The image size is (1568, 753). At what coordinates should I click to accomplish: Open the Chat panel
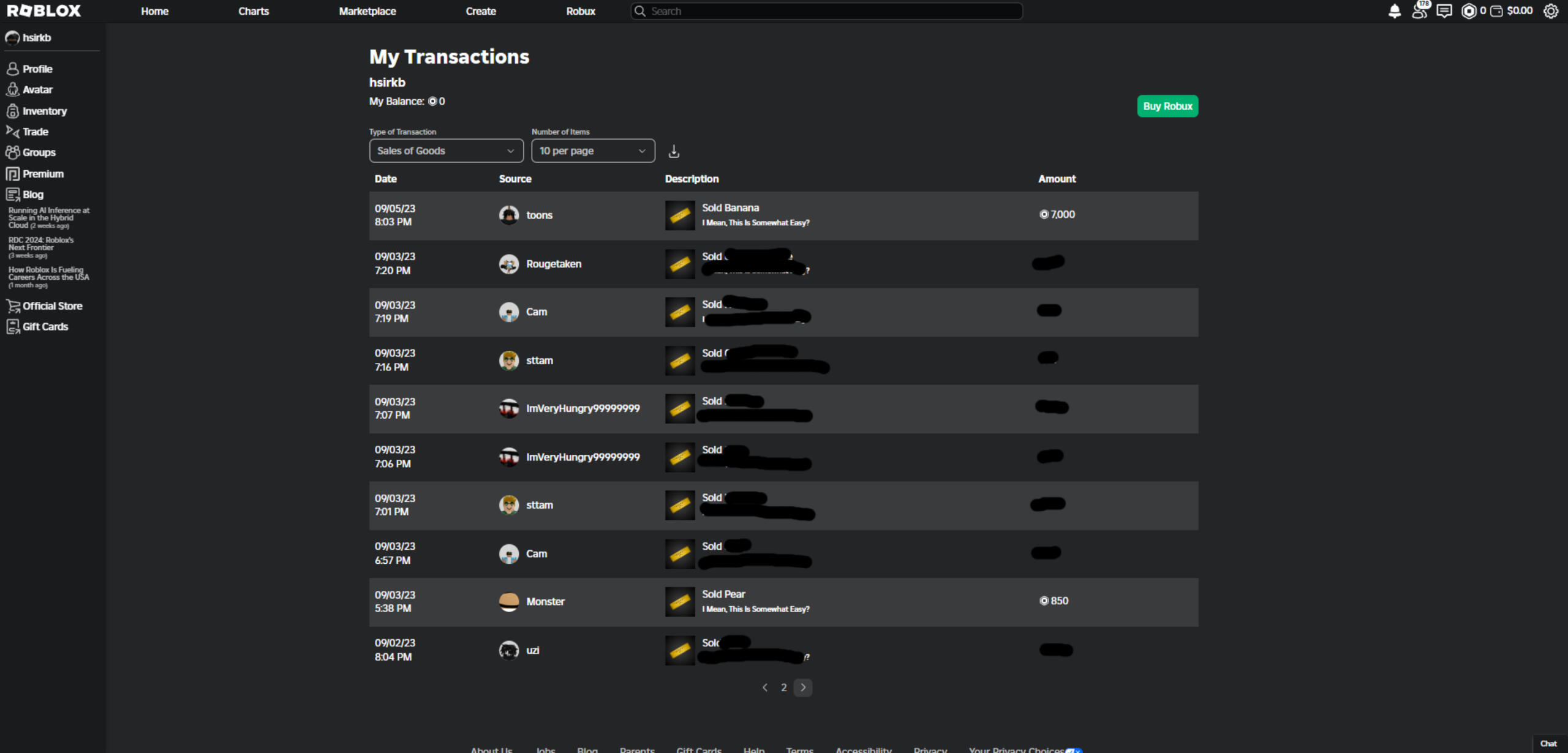[1548, 743]
